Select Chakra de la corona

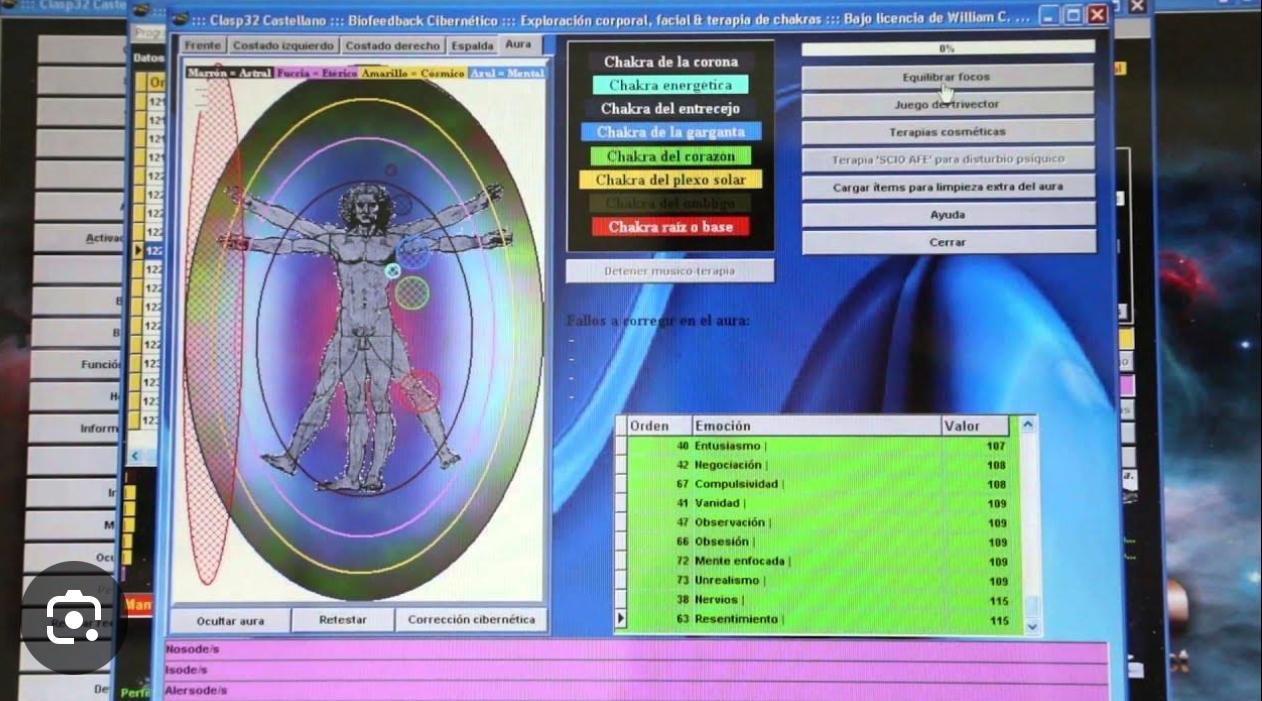point(671,62)
